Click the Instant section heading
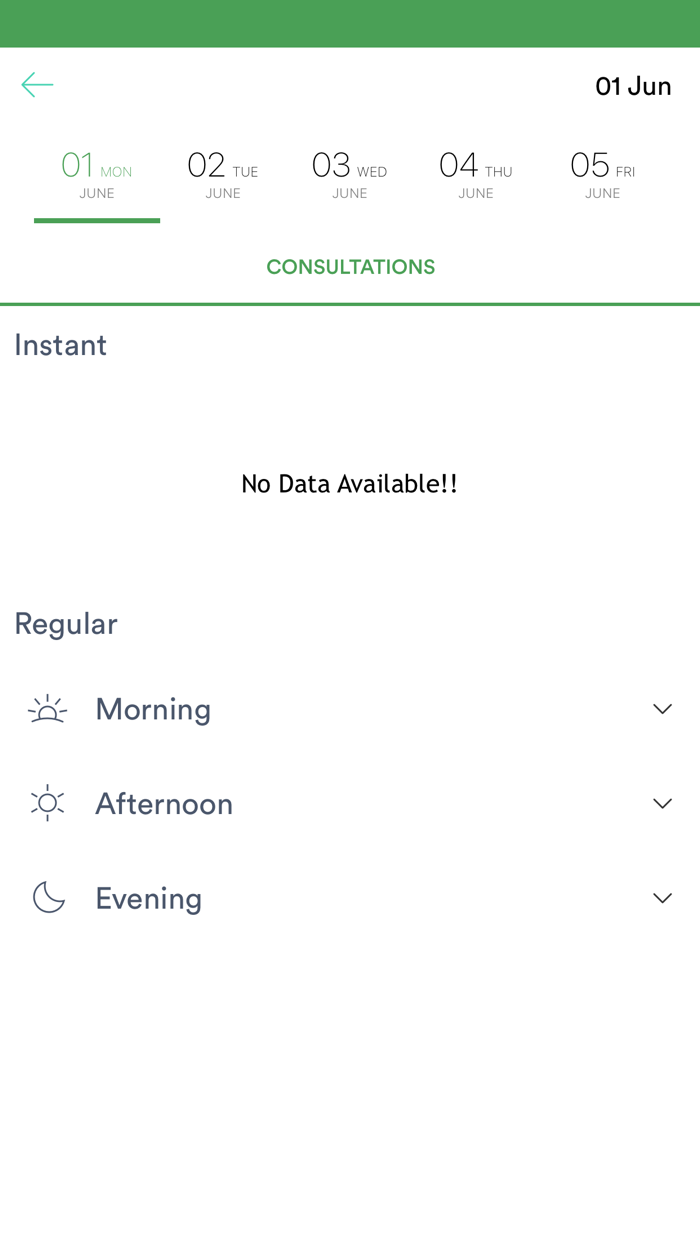The height and width of the screenshot is (1244, 700). tap(61, 345)
